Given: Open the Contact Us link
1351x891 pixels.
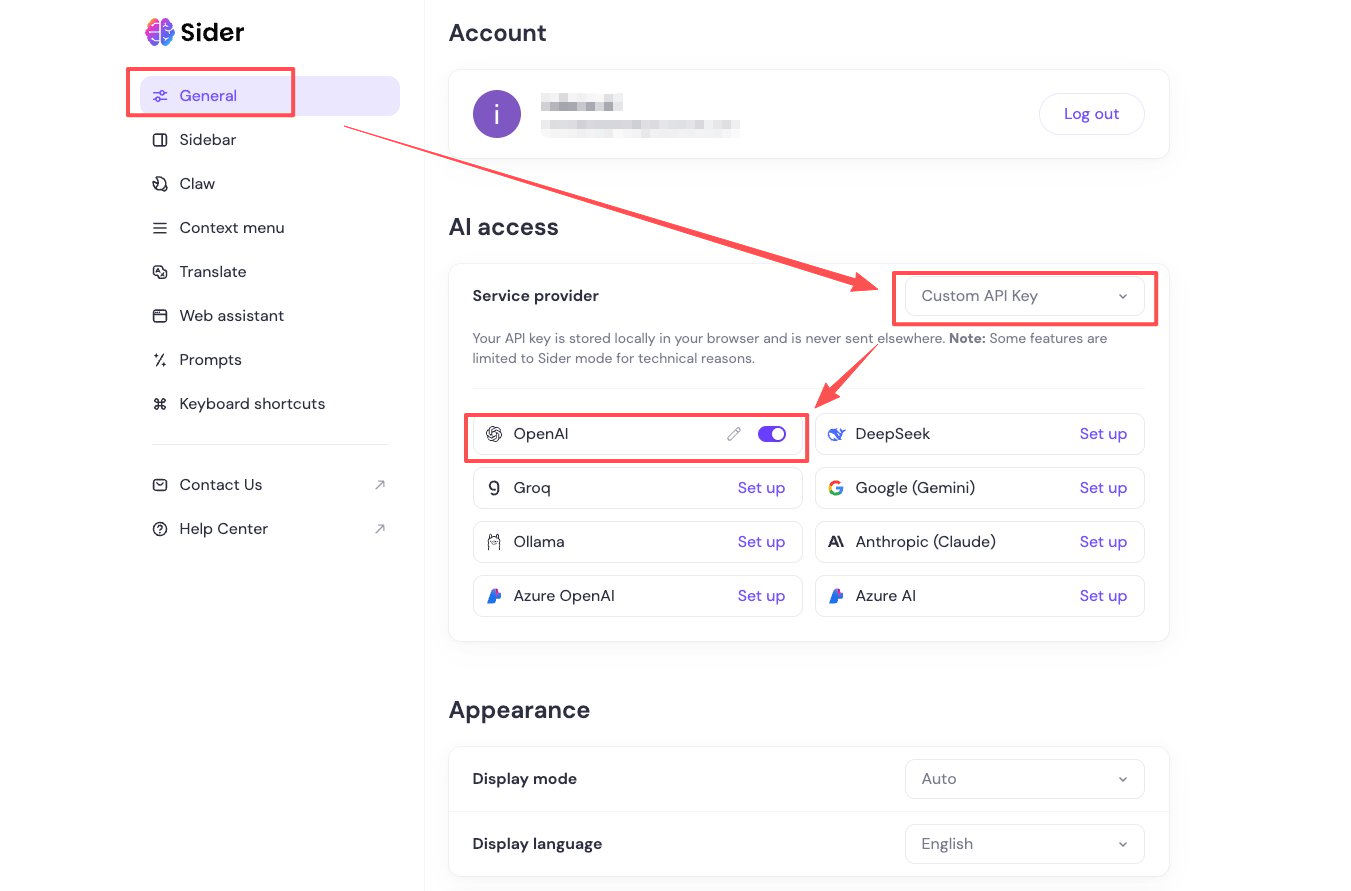Looking at the screenshot, I should click(x=270, y=485).
